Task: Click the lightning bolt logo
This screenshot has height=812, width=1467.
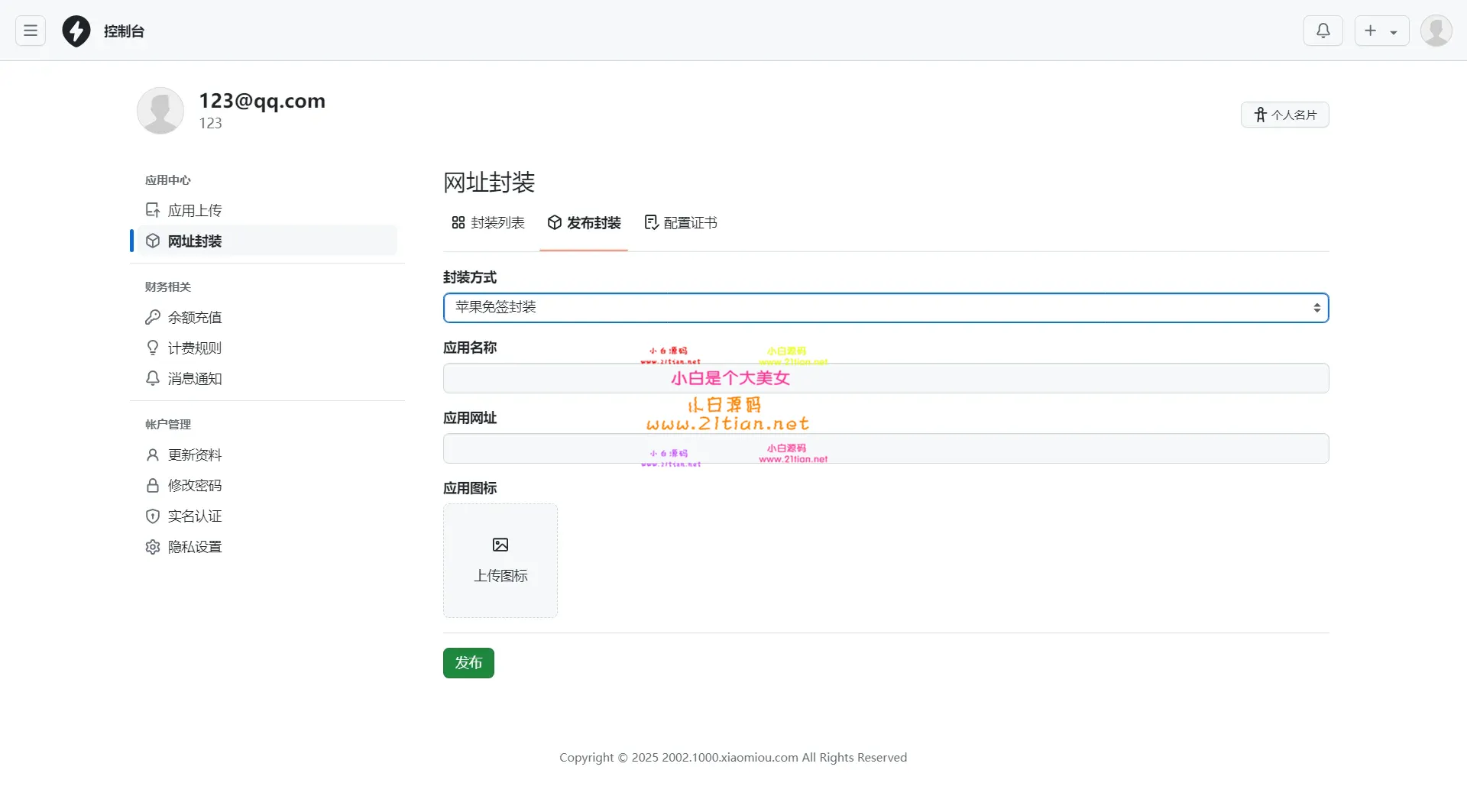Action: tap(76, 31)
